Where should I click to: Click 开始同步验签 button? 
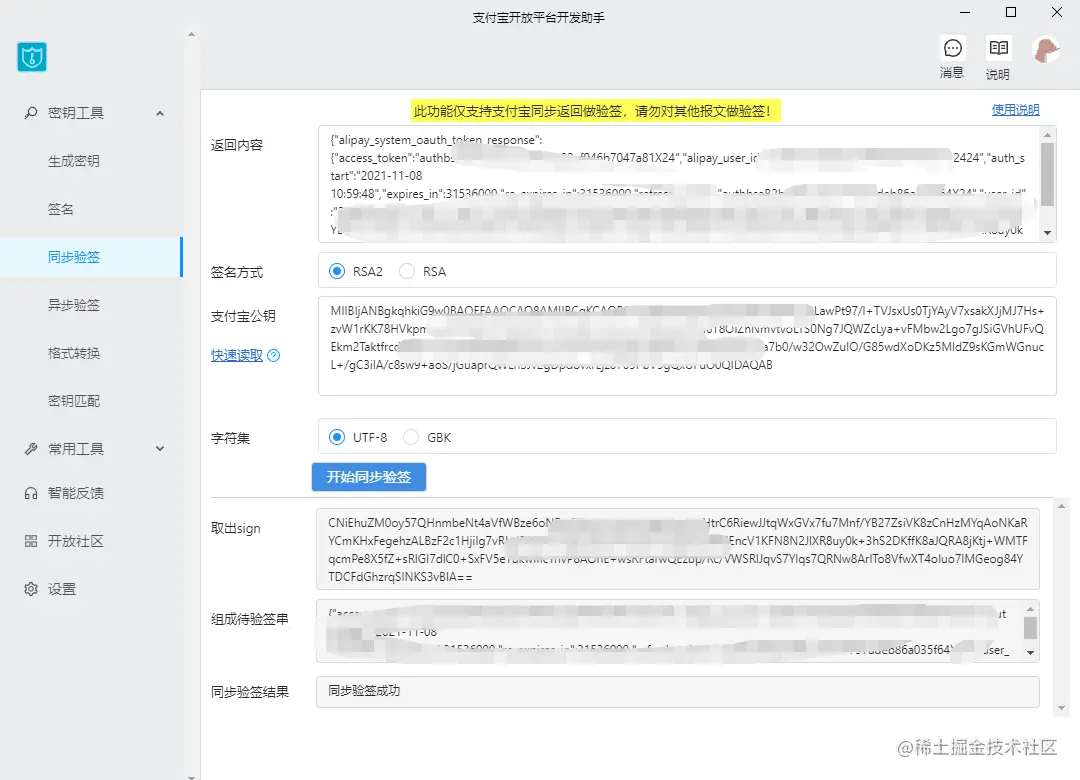coord(368,477)
